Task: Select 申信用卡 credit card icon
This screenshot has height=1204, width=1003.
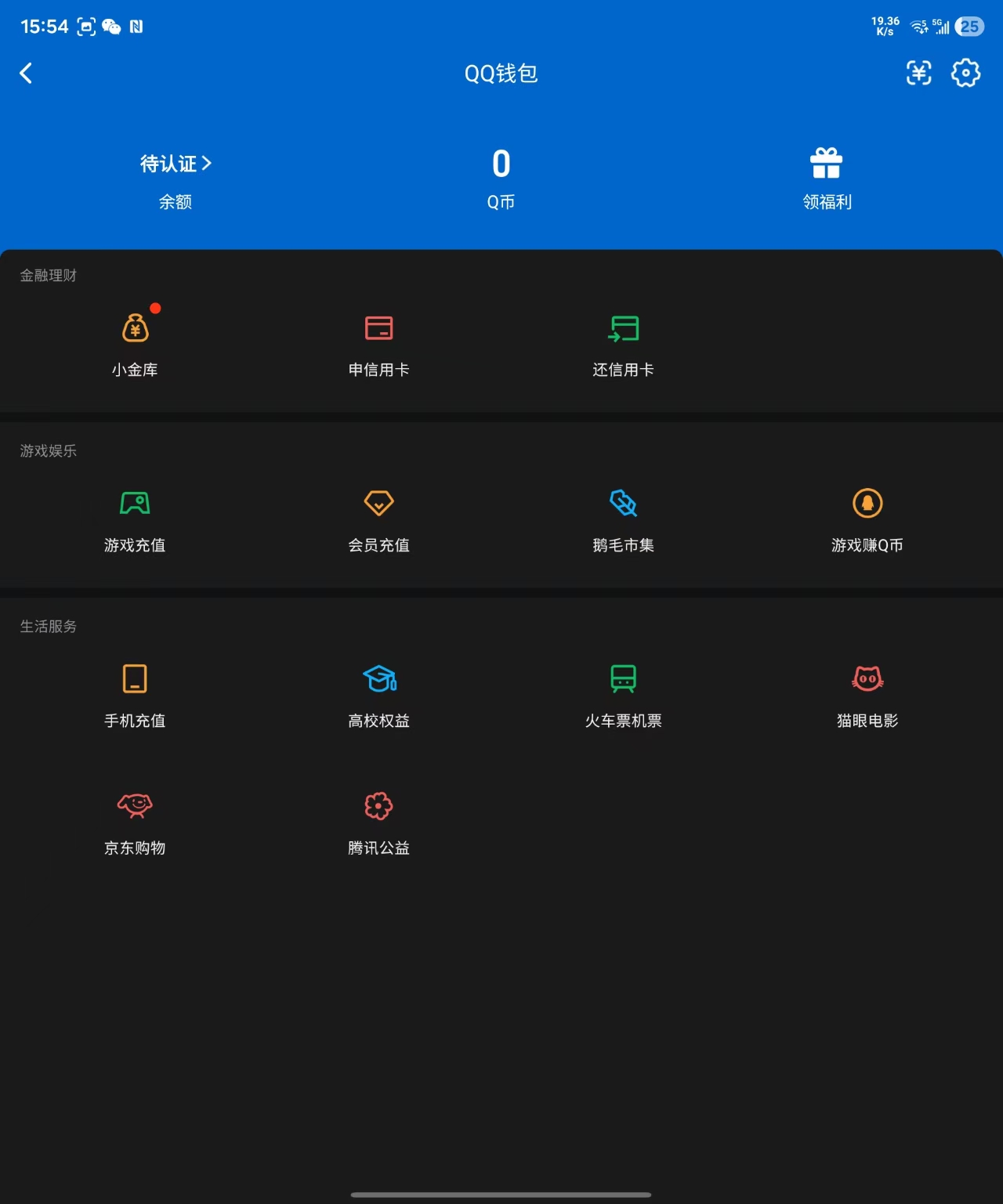Action: click(378, 341)
